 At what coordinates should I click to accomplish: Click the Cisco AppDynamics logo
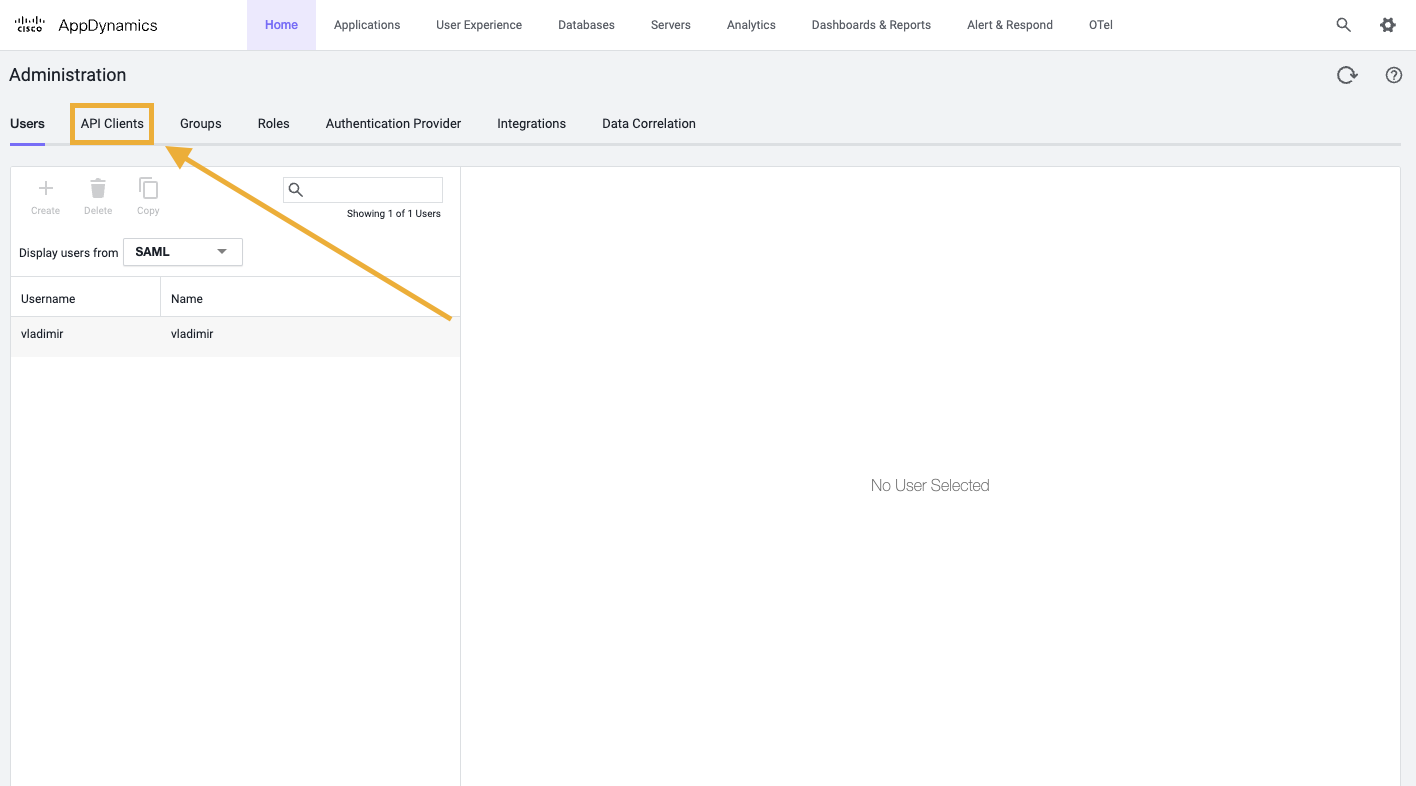[86, 25]
